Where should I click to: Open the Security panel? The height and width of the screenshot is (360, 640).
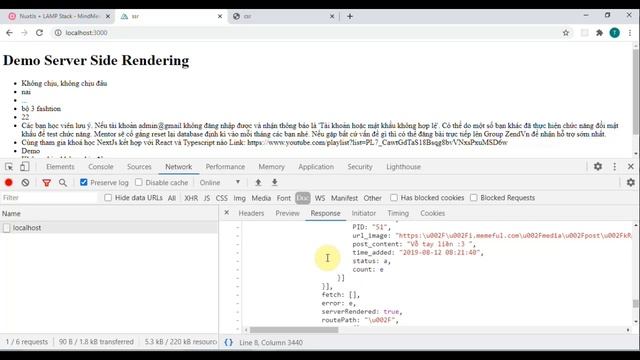[360, 167]
